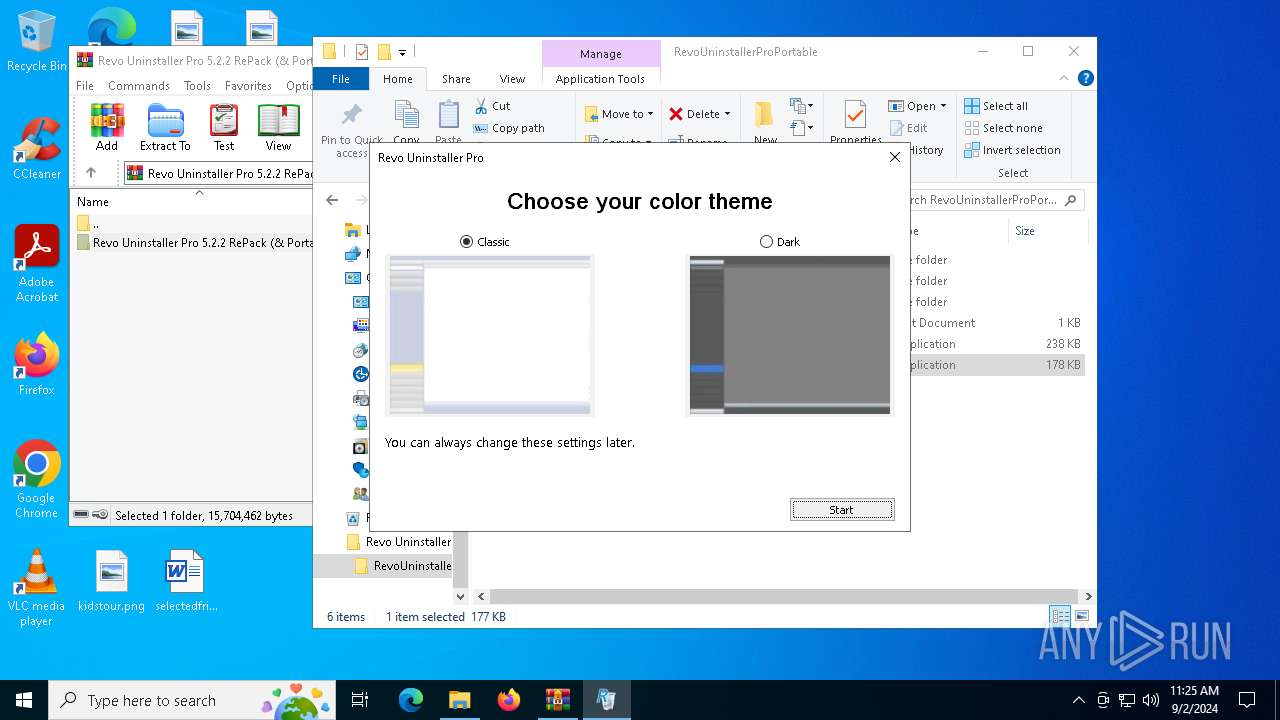1280x720 pixels.
Task: Click Select none in the ribbon
Action: 1003,128
